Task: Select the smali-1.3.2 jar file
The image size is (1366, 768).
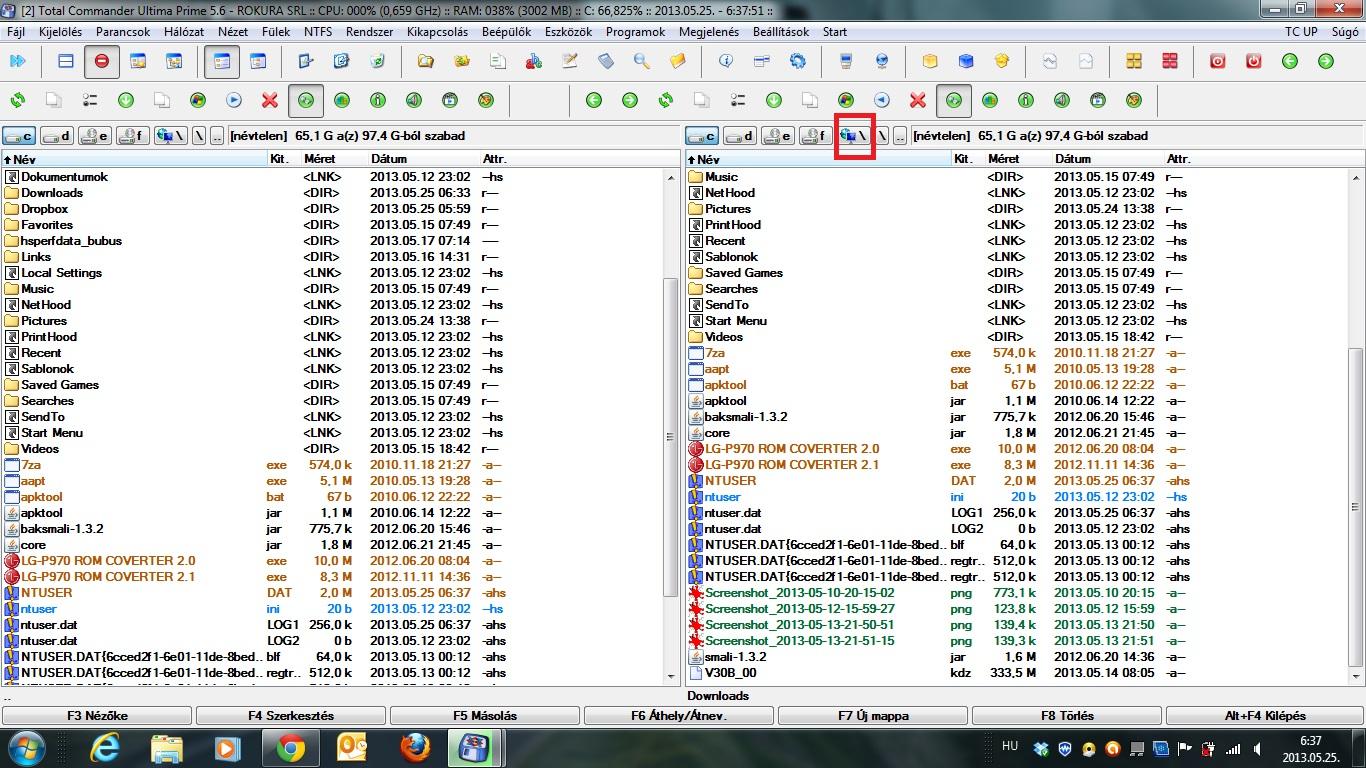Action: (x=735, y=657)
